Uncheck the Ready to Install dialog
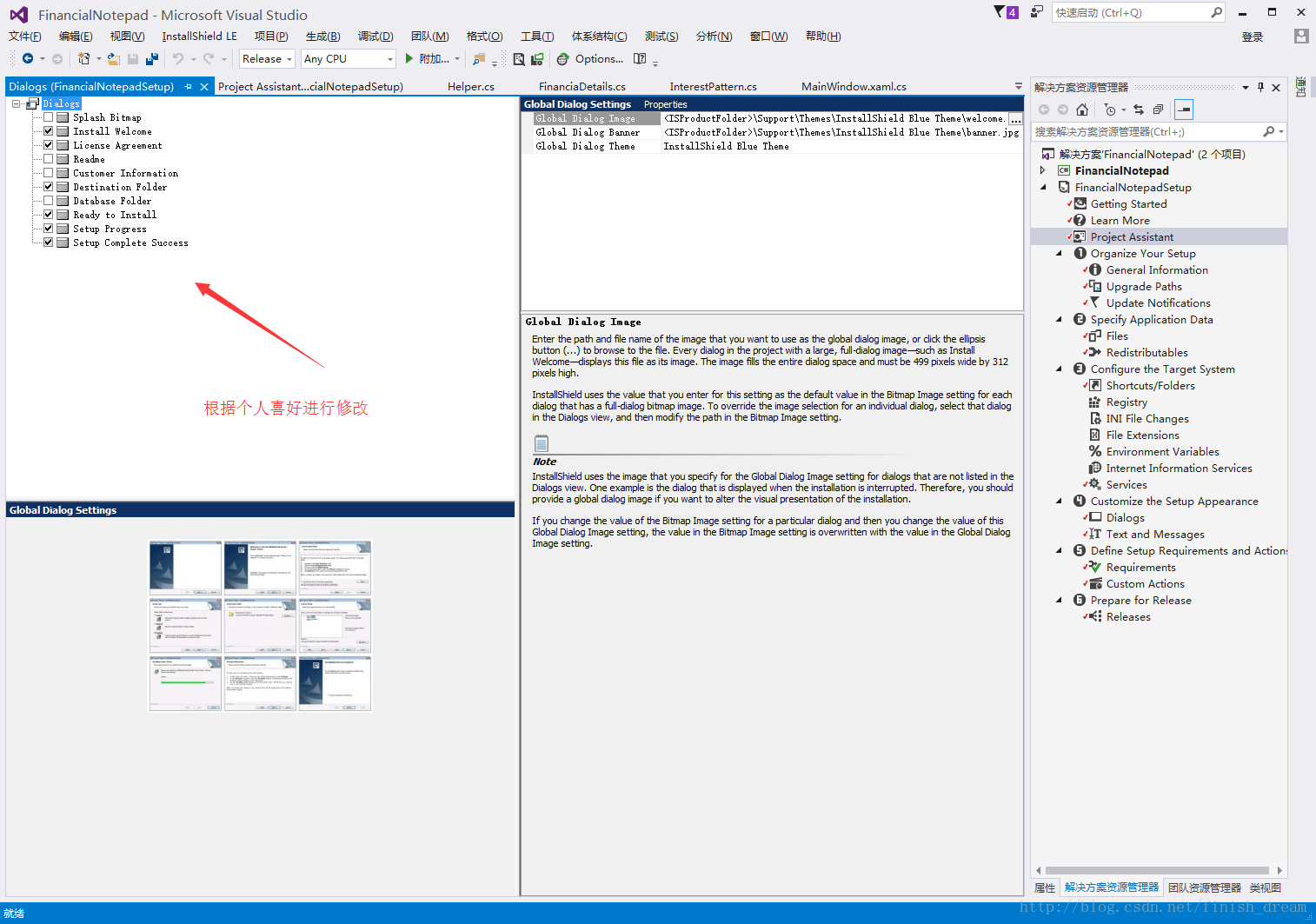The height and width of the screenshot is (924, 1316). pos(49,215)
